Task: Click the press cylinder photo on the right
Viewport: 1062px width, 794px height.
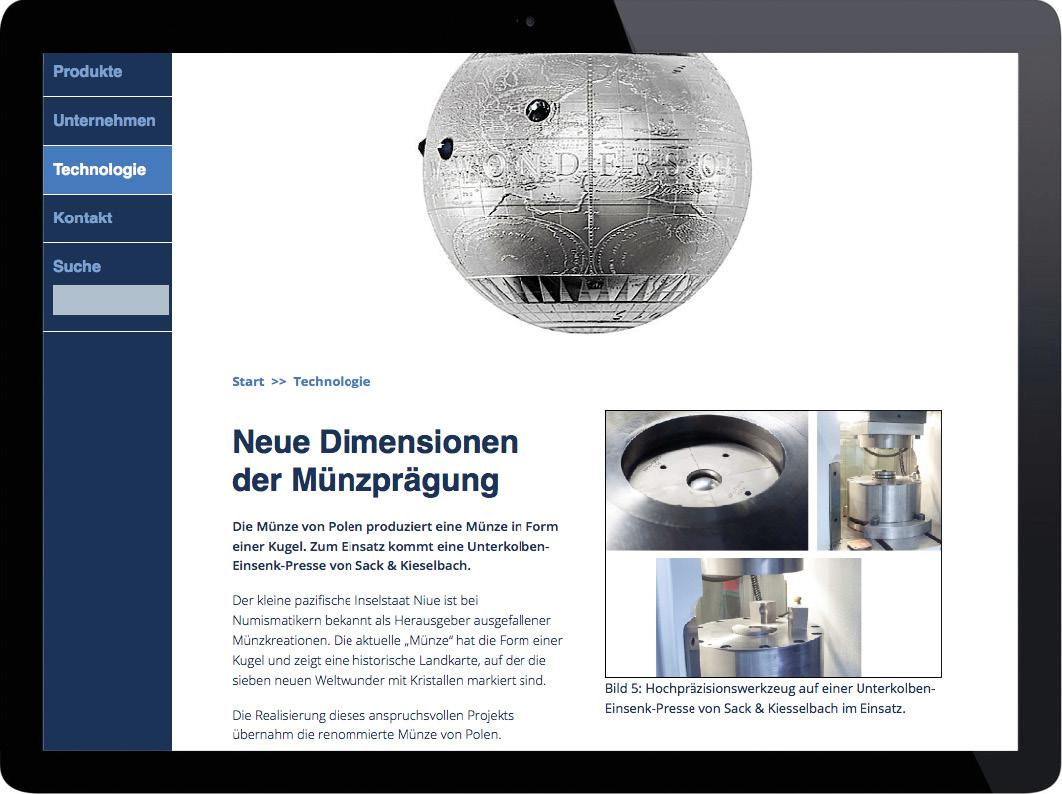Action: (x=878, y=480)
